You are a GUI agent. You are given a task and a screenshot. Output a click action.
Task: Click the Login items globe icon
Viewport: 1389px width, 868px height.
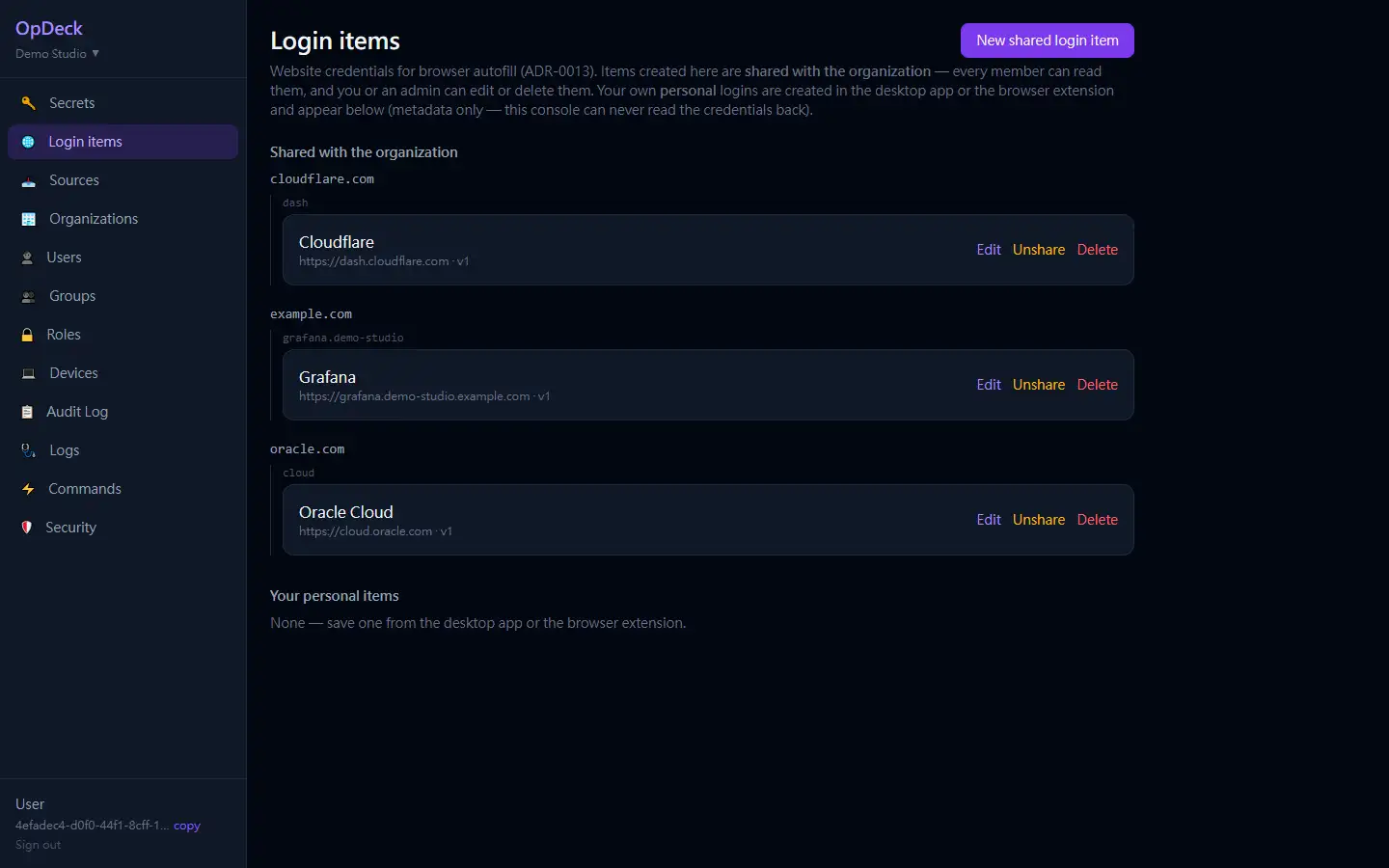28,142
